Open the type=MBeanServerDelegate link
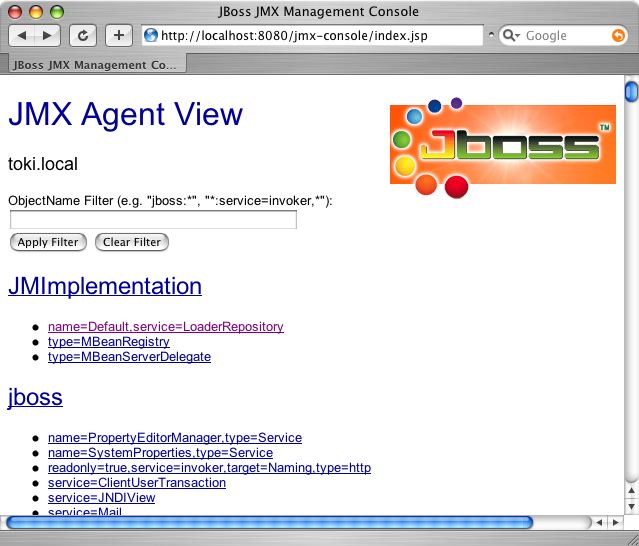This screenshot has width=639, height=546. pyautogui.click(x=129, y=357)
